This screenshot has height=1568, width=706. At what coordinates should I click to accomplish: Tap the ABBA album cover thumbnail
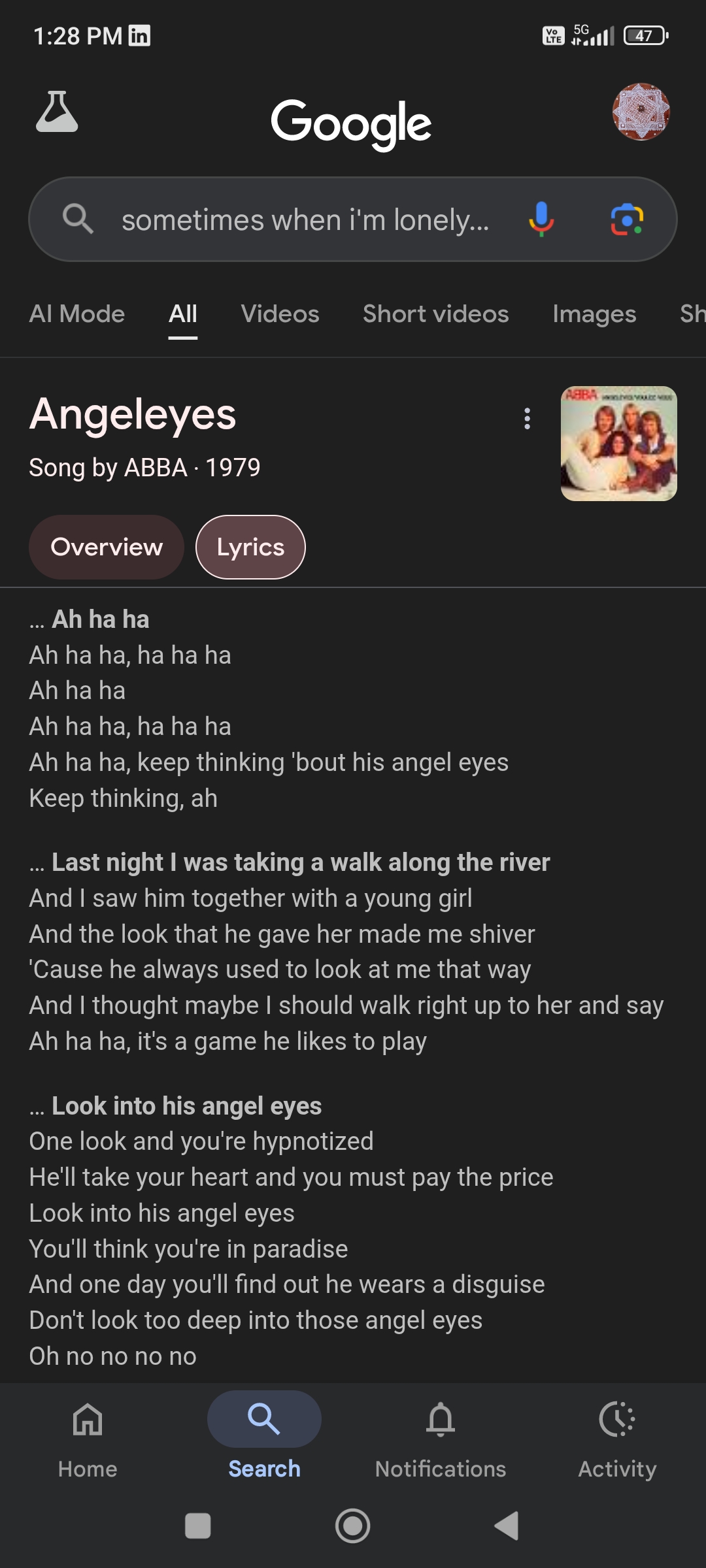coord(618,444)
